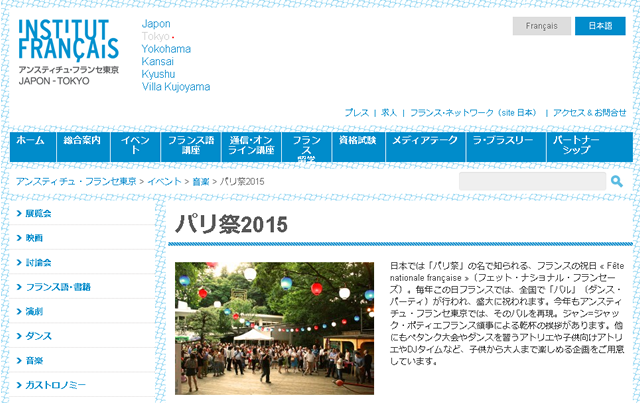This screenshot has width=640, height=403.
Task: Open フランス留学 navigation menu
Action: click(x=306, y=147)
